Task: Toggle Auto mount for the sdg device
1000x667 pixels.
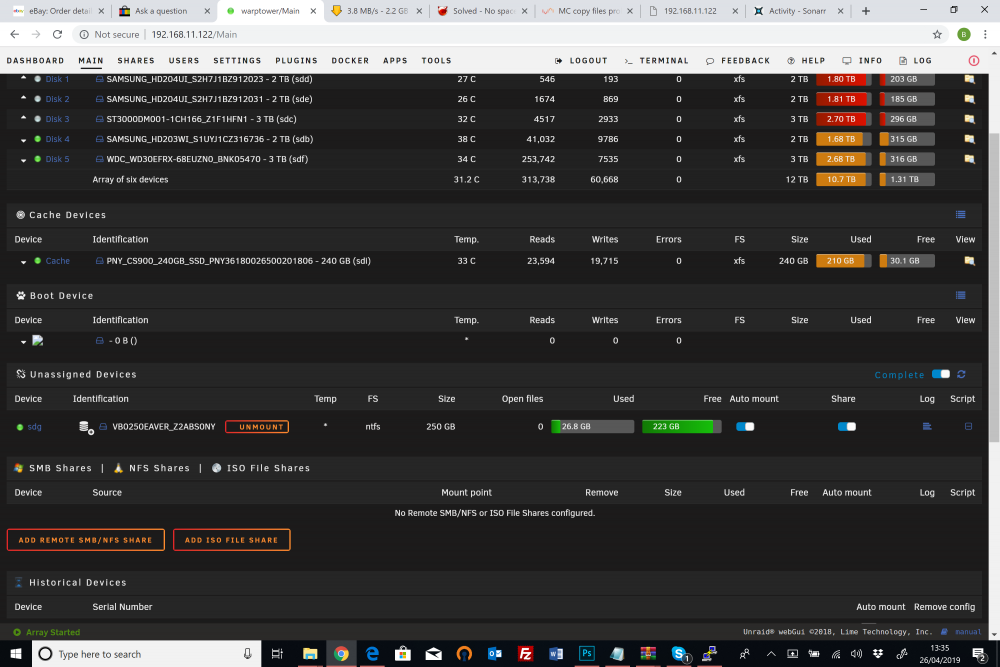Action: point(745,427)
